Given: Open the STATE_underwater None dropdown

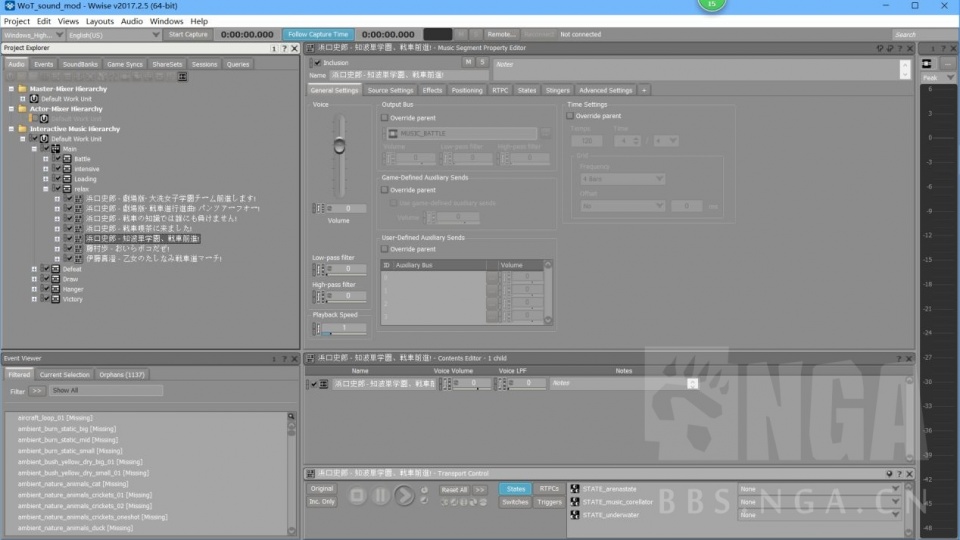Looking at the screenshot, I should tap(820, 515).
